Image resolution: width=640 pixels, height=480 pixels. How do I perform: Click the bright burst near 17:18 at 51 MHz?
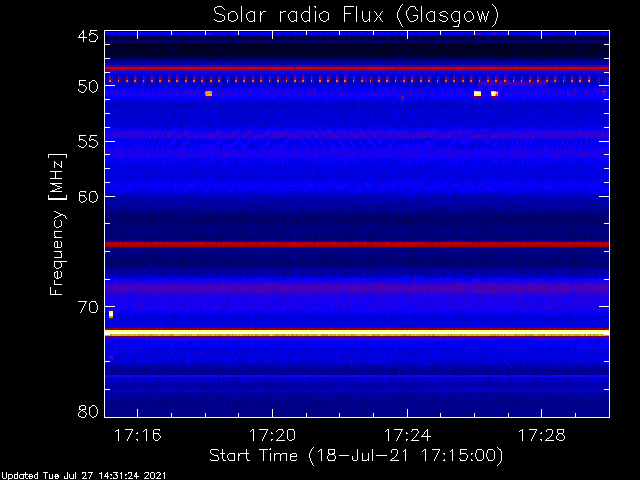[x=209, y=94]
